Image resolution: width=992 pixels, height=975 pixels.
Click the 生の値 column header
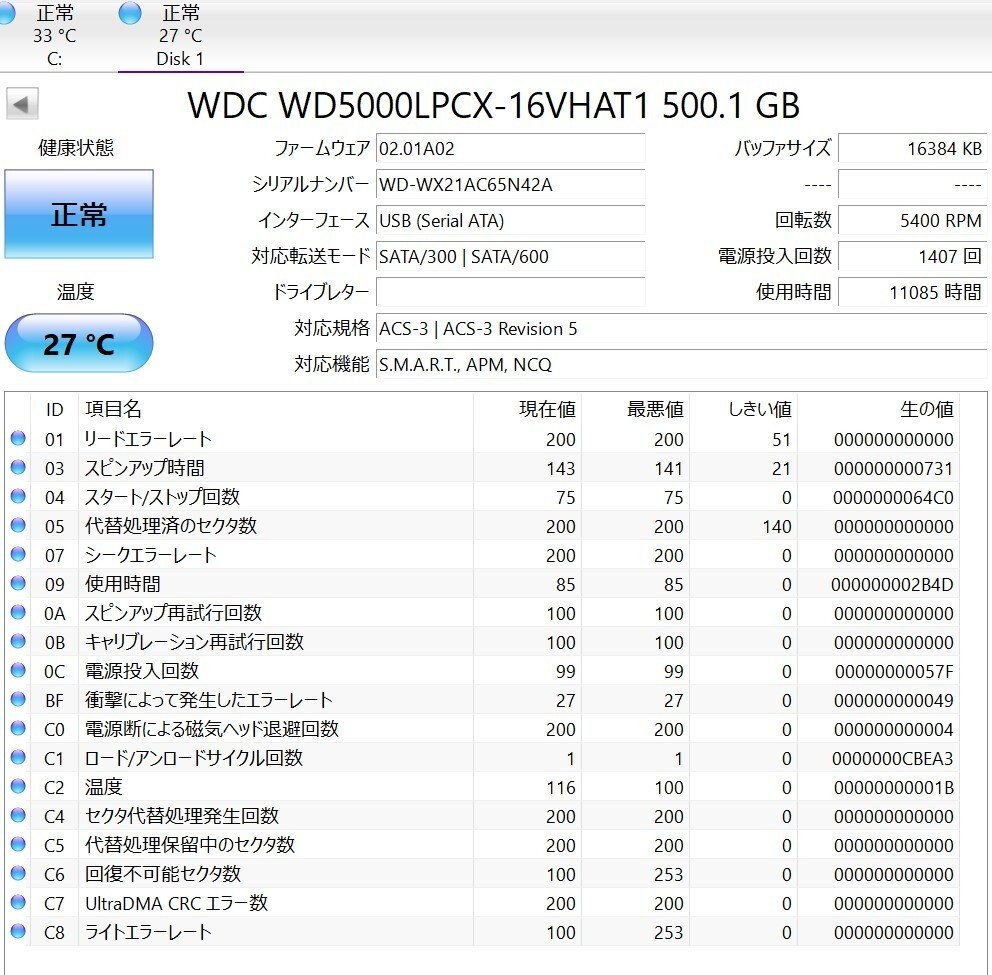pyautogui.click(x=878, y=409)
